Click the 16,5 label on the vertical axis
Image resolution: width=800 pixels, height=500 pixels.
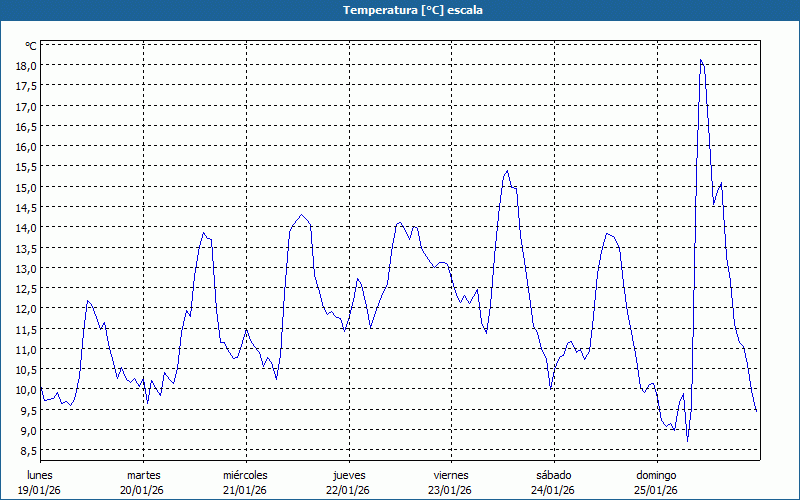coord(26,127)
